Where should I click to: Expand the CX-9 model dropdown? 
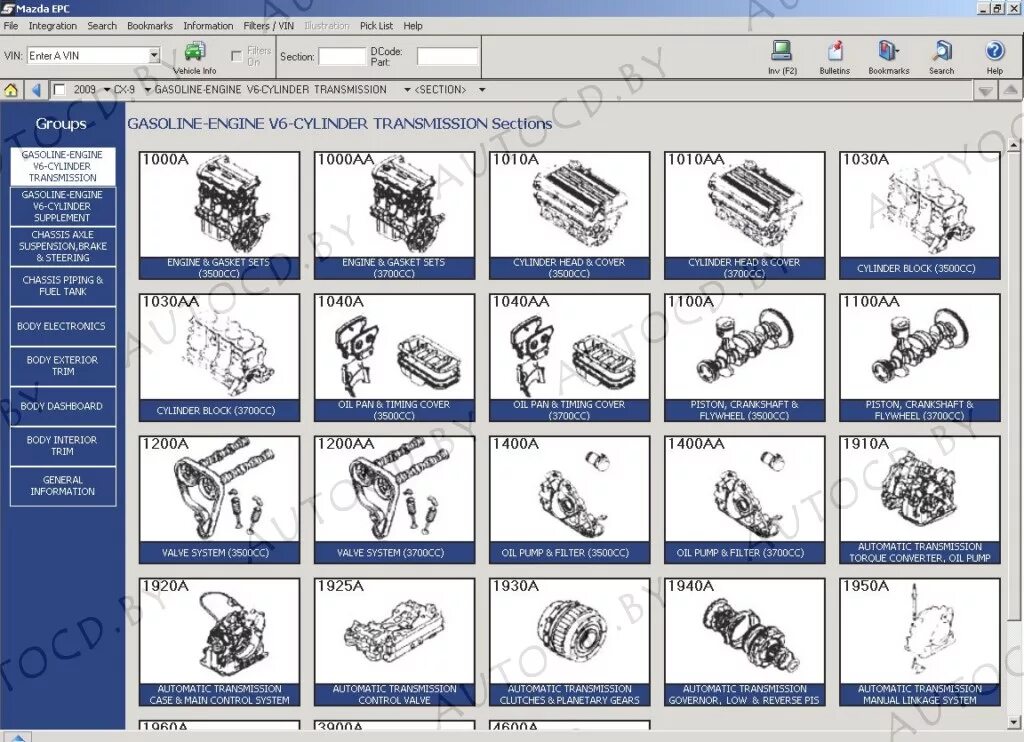click(x=148, y=89)
